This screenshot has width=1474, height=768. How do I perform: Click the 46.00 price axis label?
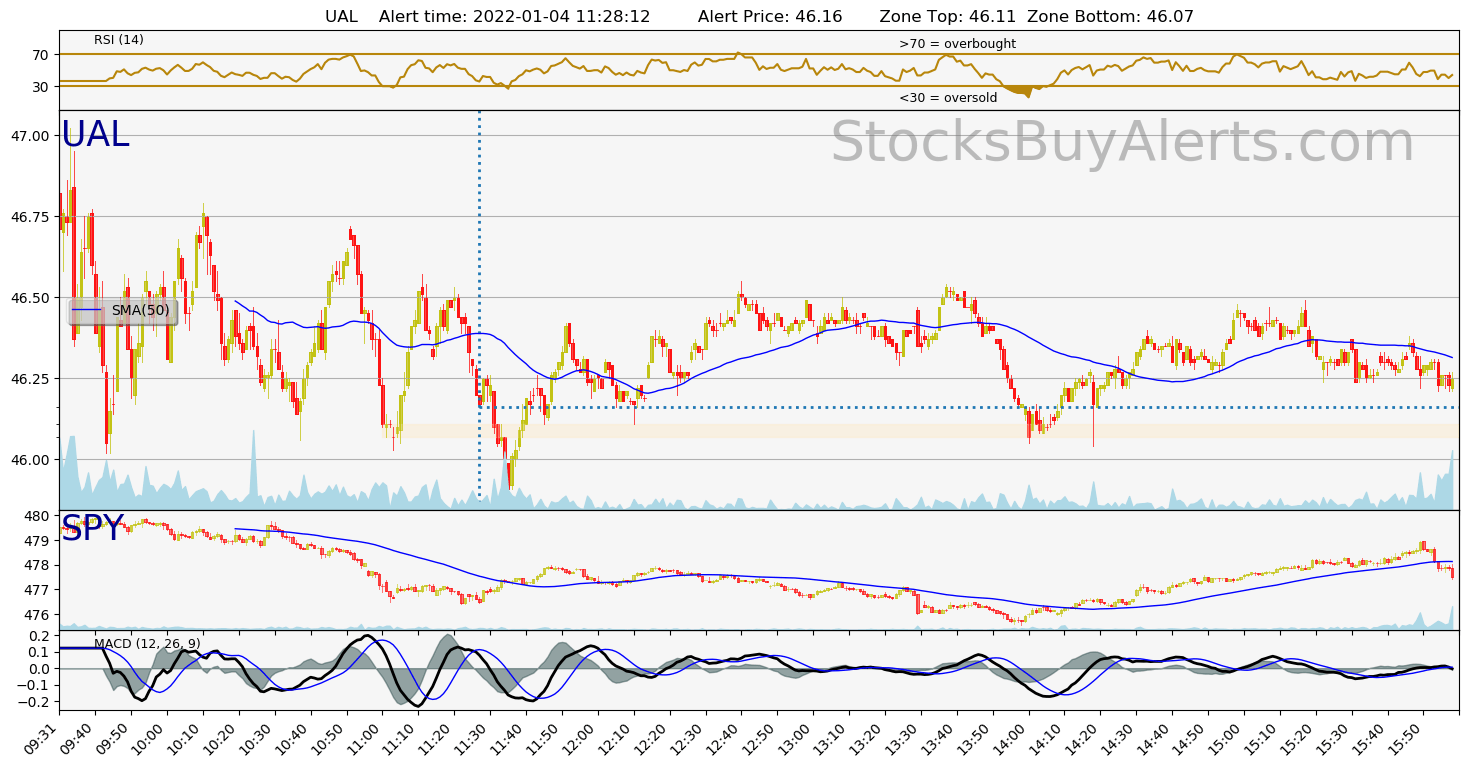32,460
